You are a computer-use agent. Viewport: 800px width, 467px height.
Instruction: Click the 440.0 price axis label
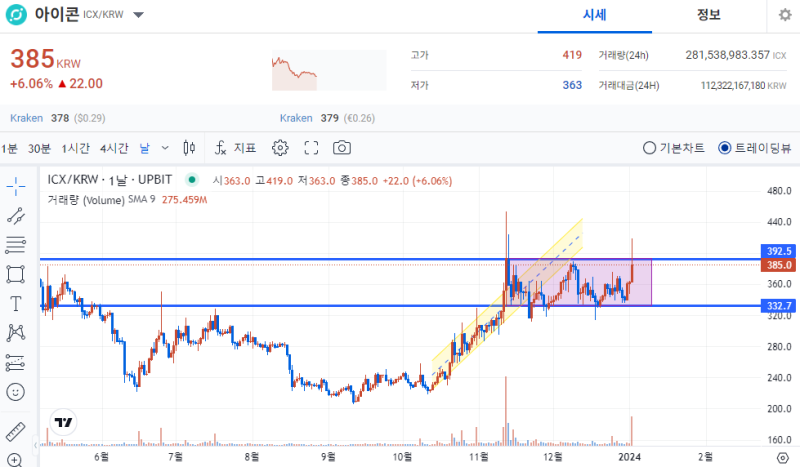tap(779, 222)
